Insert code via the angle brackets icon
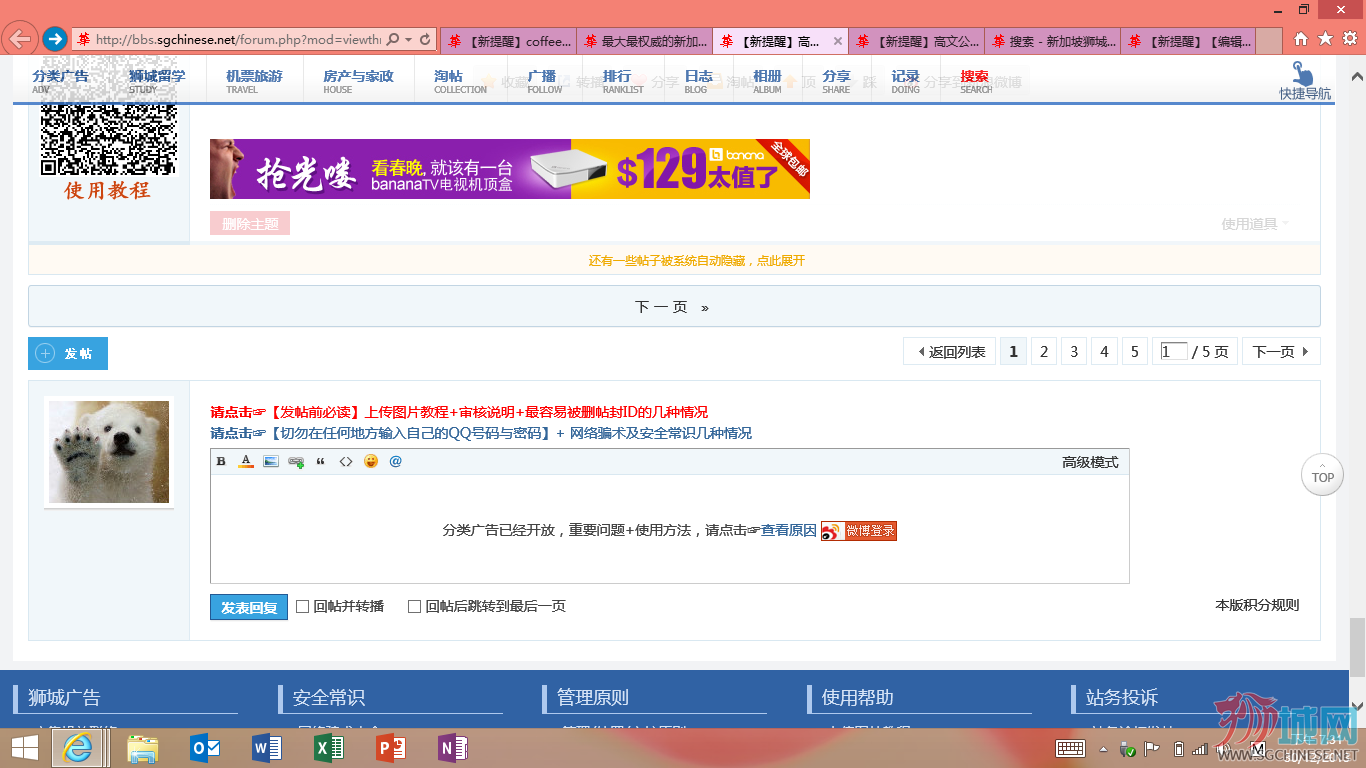The image size is (1366, 768). pyautogui.click(x=346, y=461)
